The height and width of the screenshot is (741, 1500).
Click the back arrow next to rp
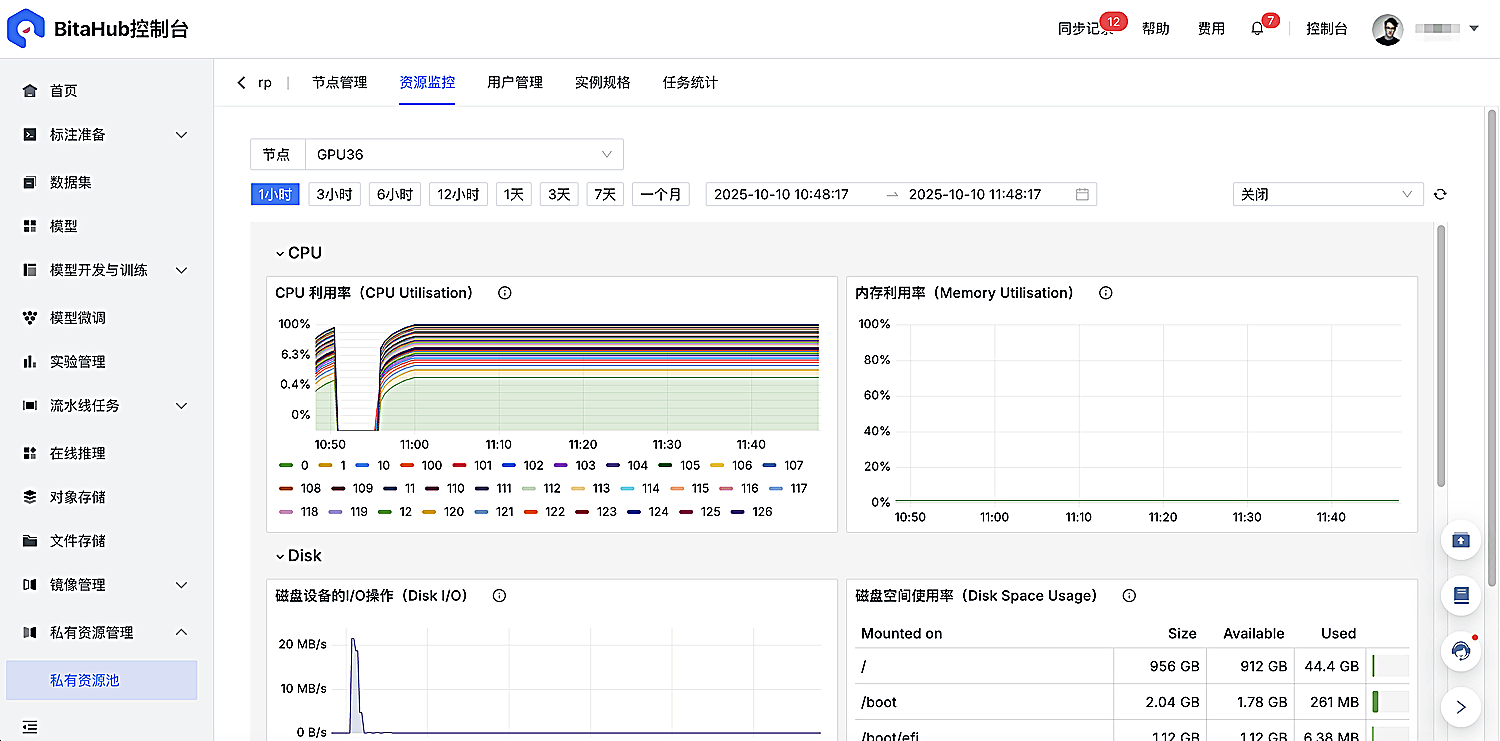[241, 83]
